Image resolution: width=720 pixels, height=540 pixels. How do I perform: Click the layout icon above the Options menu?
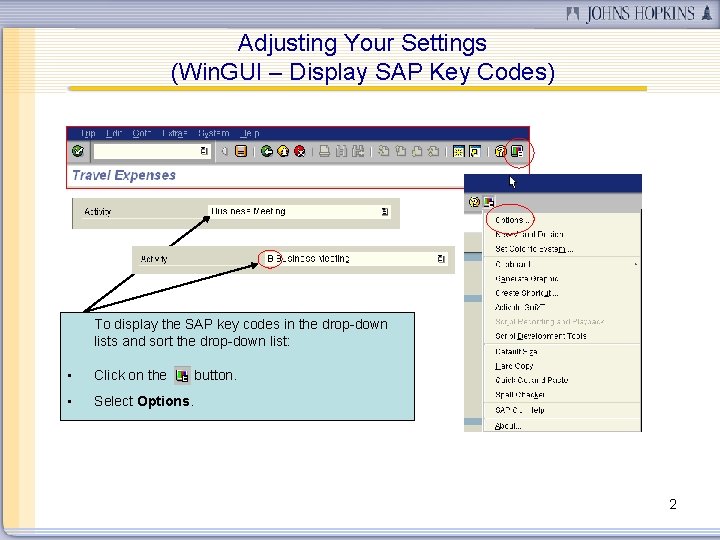[489, 202]
